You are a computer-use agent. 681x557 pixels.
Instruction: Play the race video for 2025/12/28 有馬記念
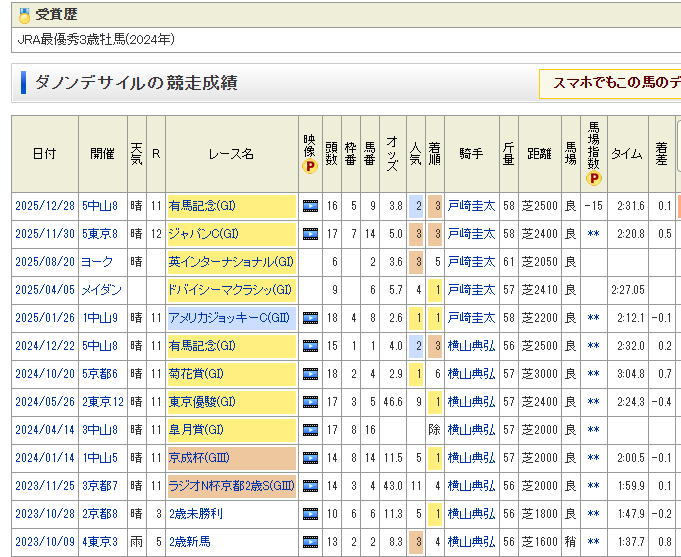(310, 206)
